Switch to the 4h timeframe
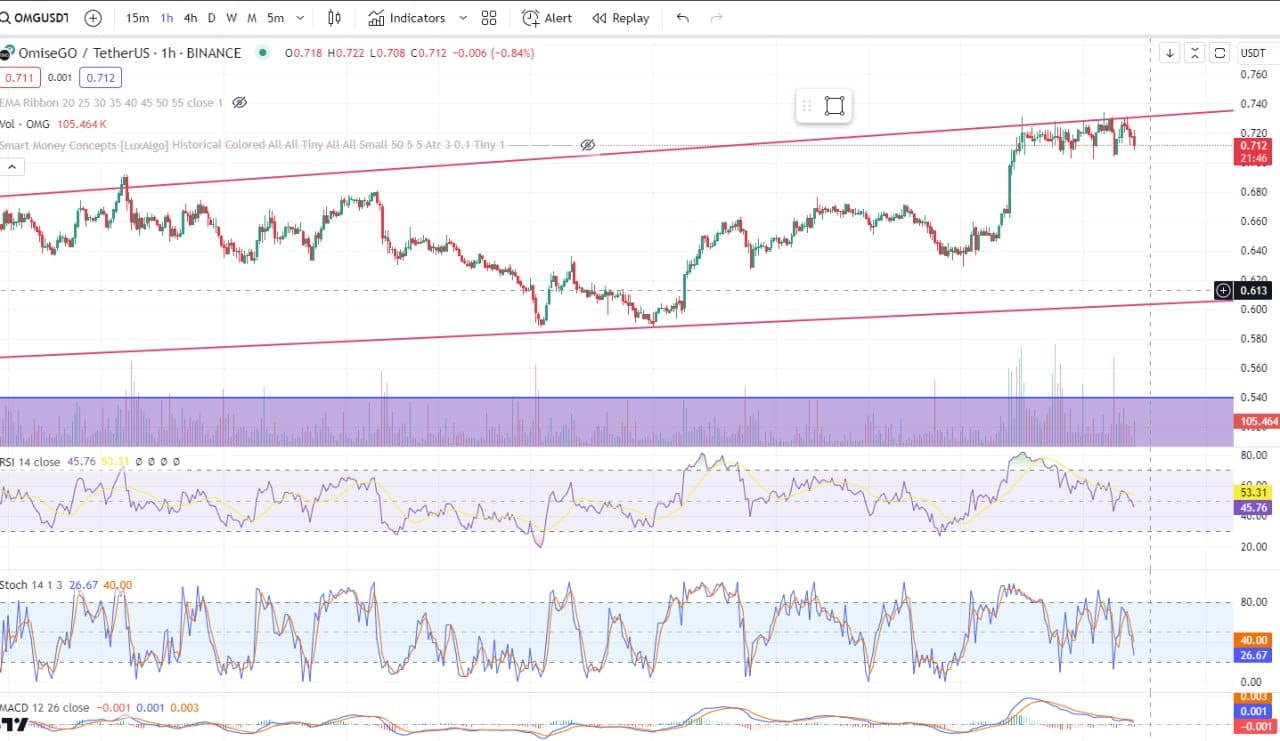 click(x=190, y=17)
